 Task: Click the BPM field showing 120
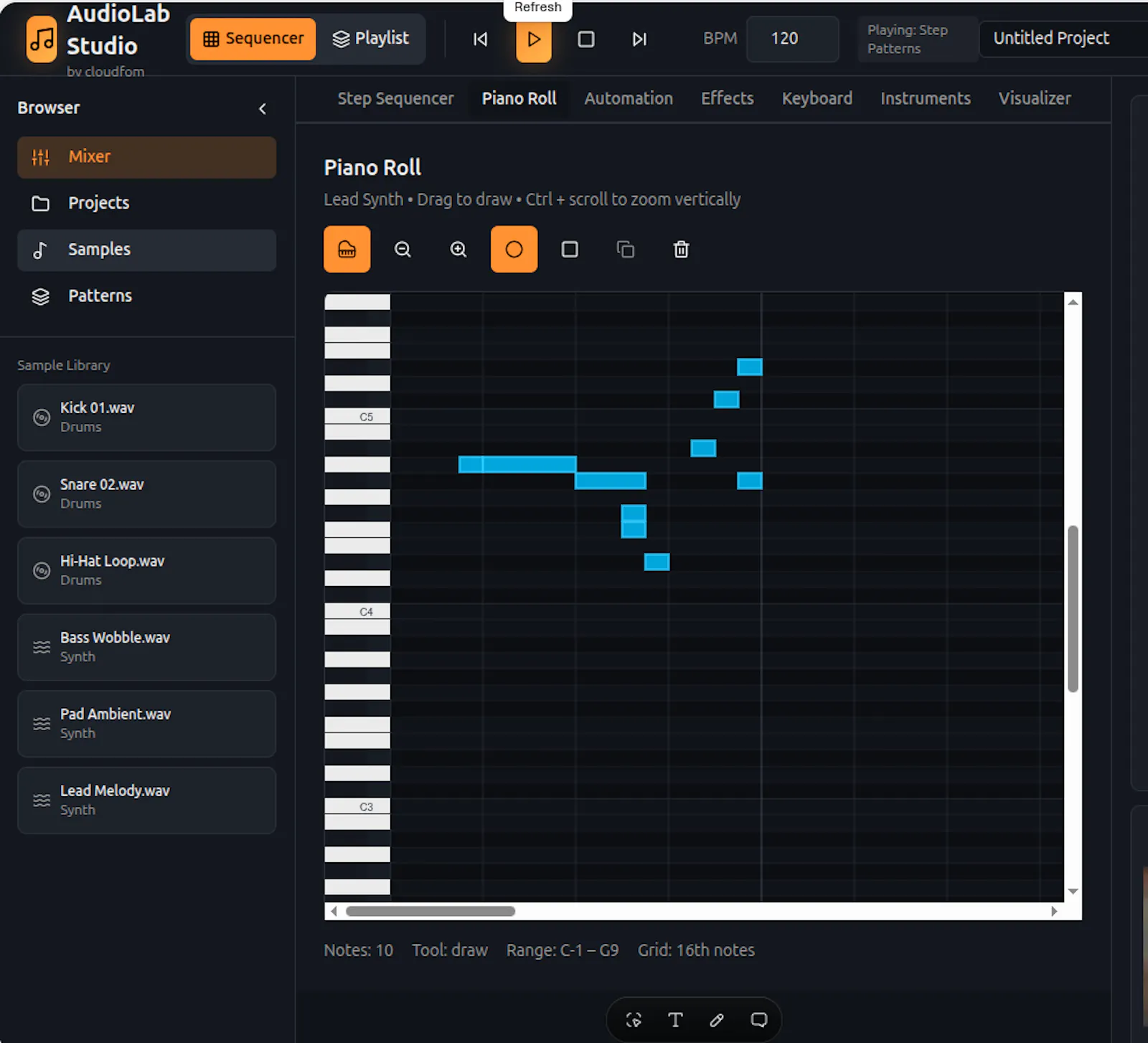pyautogui.click(x=792, y=39)
